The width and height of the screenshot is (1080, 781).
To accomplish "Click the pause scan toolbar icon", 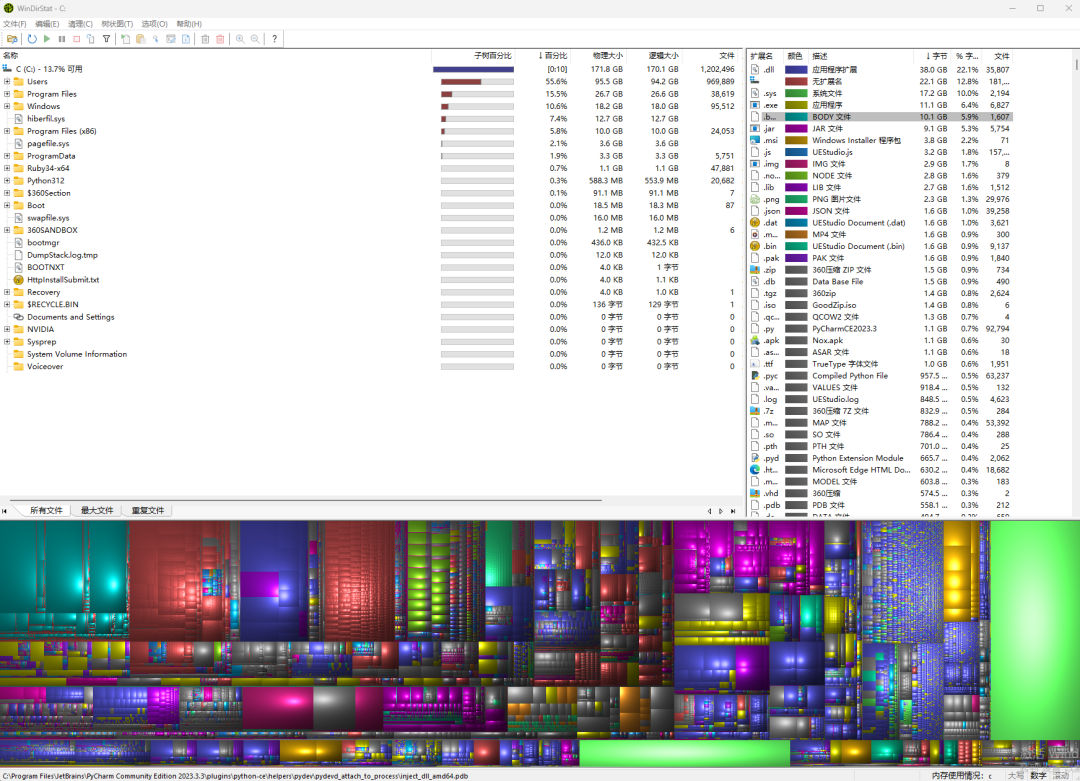I will pos(62,39).
